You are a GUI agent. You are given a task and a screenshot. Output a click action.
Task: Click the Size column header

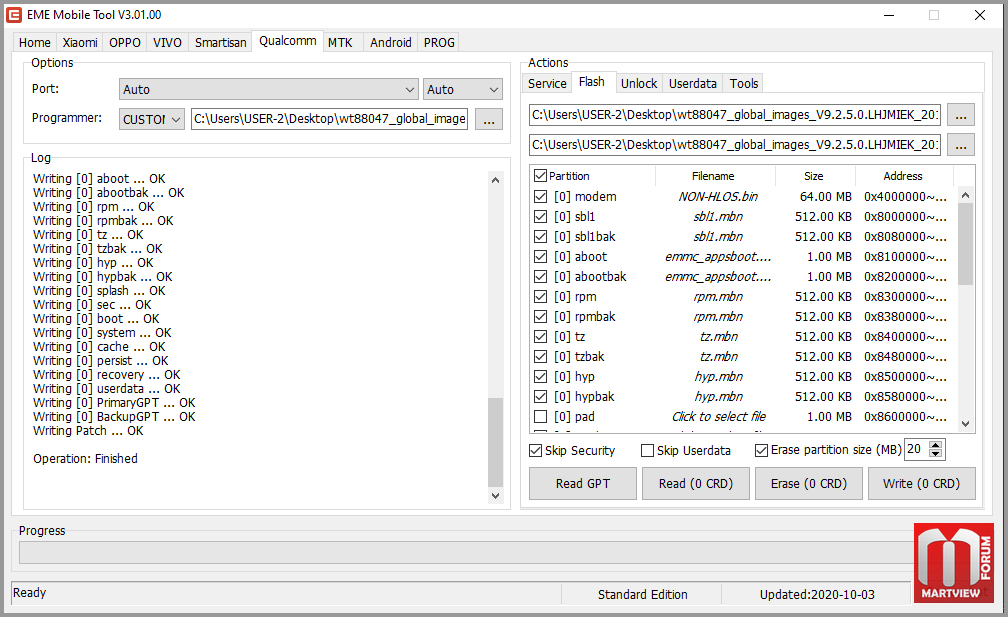[814, 176]
